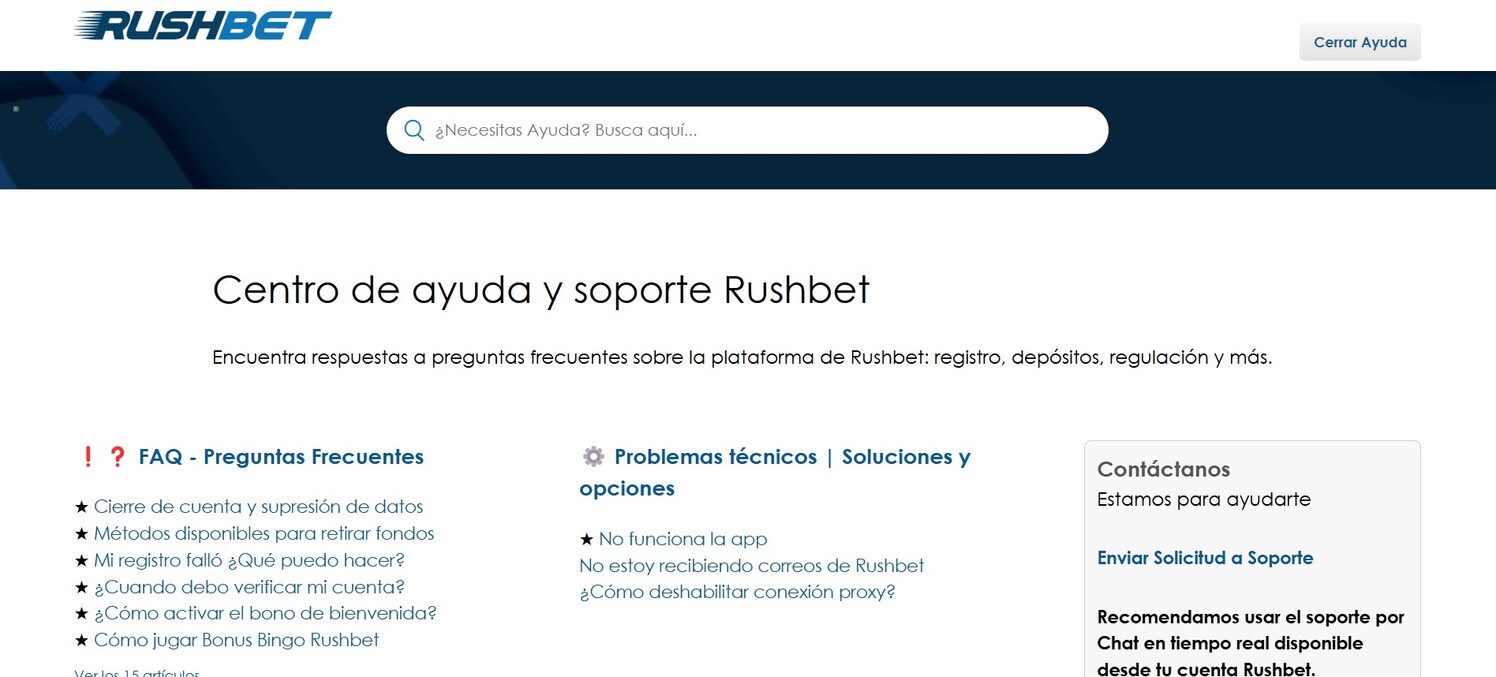The height and width of the screenshot is (677, 1496).
Task: Click 'Ver los 15 artículos' link
Action: tap(137, 672)
